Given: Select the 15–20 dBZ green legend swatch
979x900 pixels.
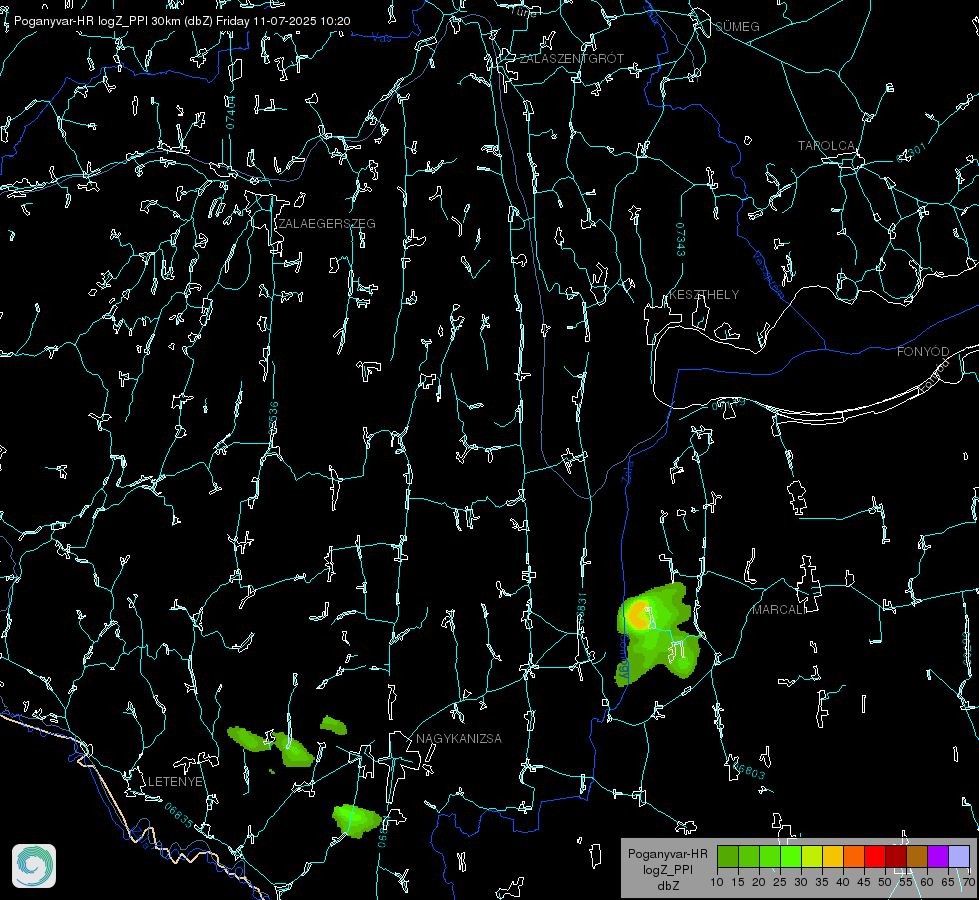Looking at the screenshot, I should point(749,856).
